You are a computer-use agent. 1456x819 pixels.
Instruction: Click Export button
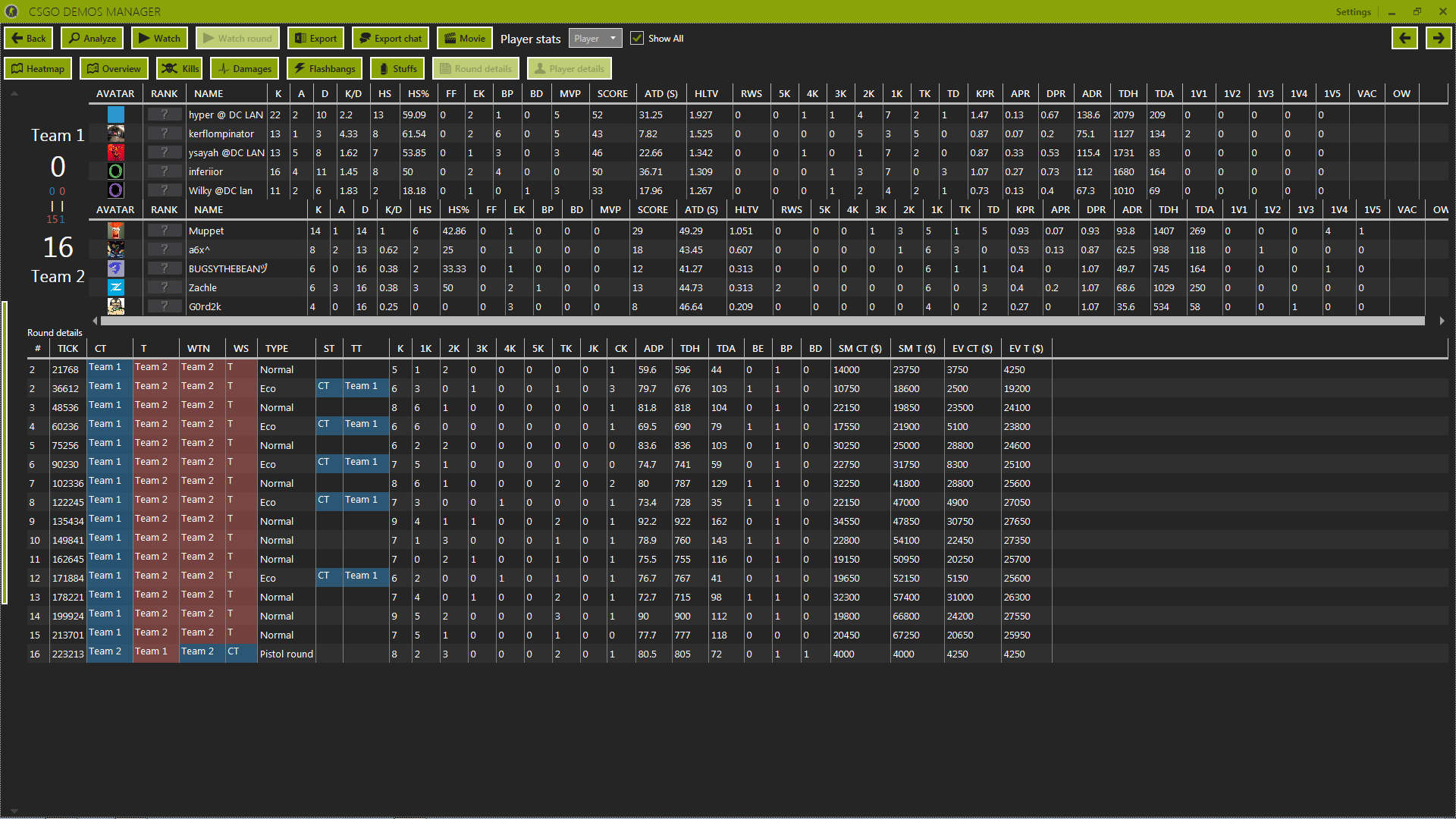(315, 38)
